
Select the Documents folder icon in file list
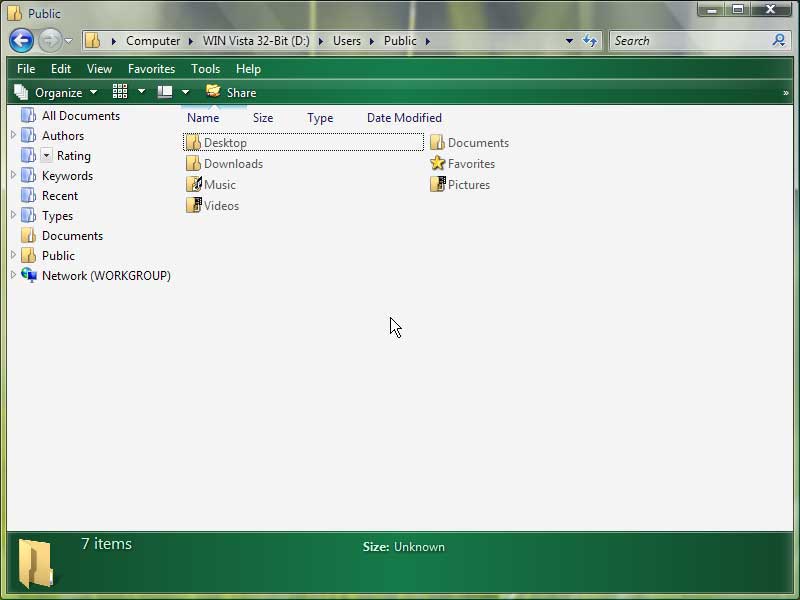tap(437, 142)
